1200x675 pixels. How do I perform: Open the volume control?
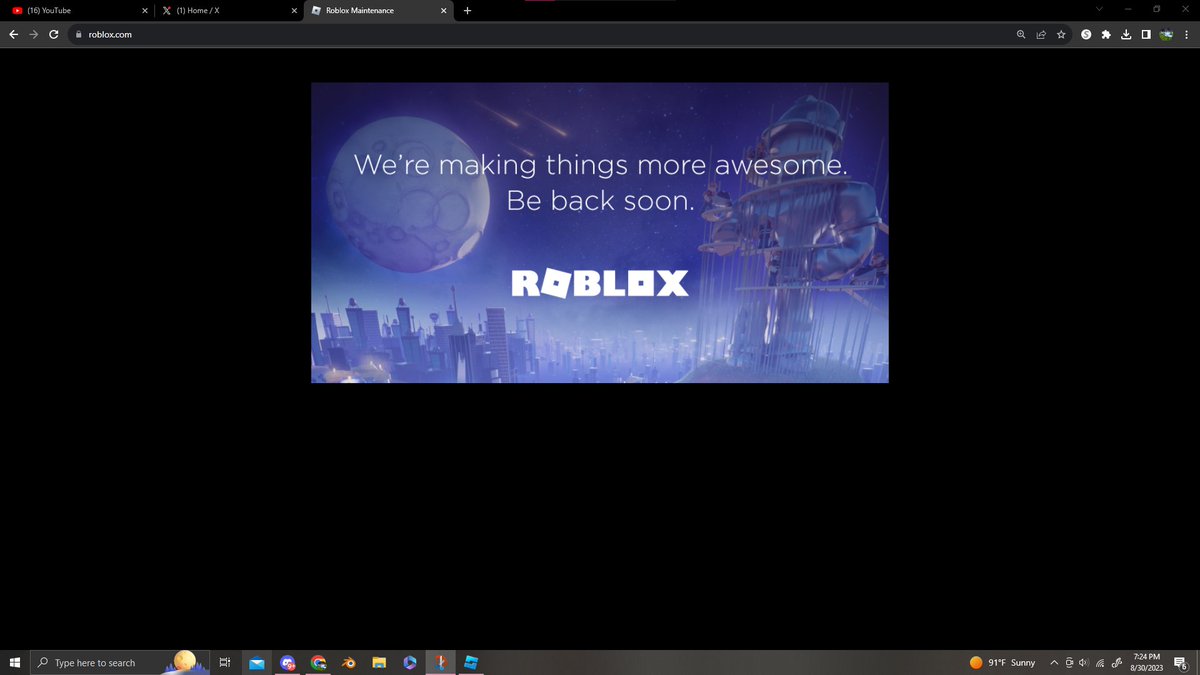[x=1084, y=662]
